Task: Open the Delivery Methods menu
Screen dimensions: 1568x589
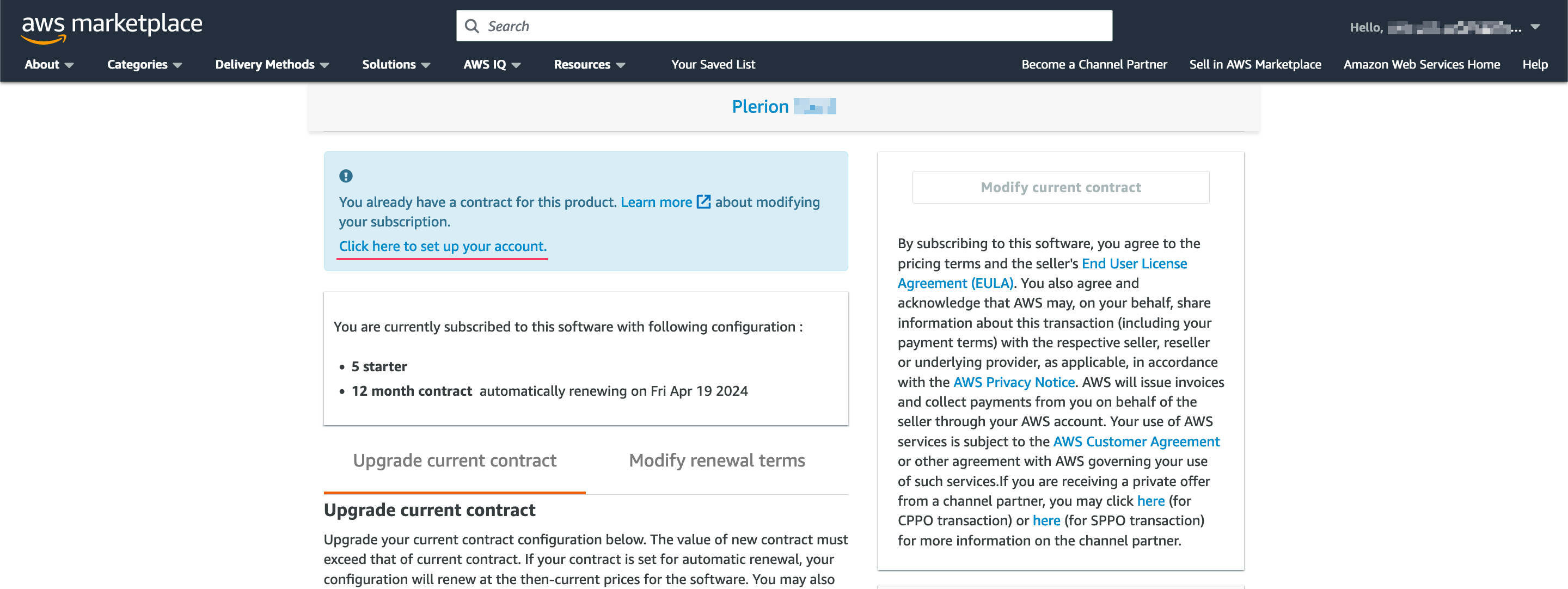Action: click(x=272, y=64)
